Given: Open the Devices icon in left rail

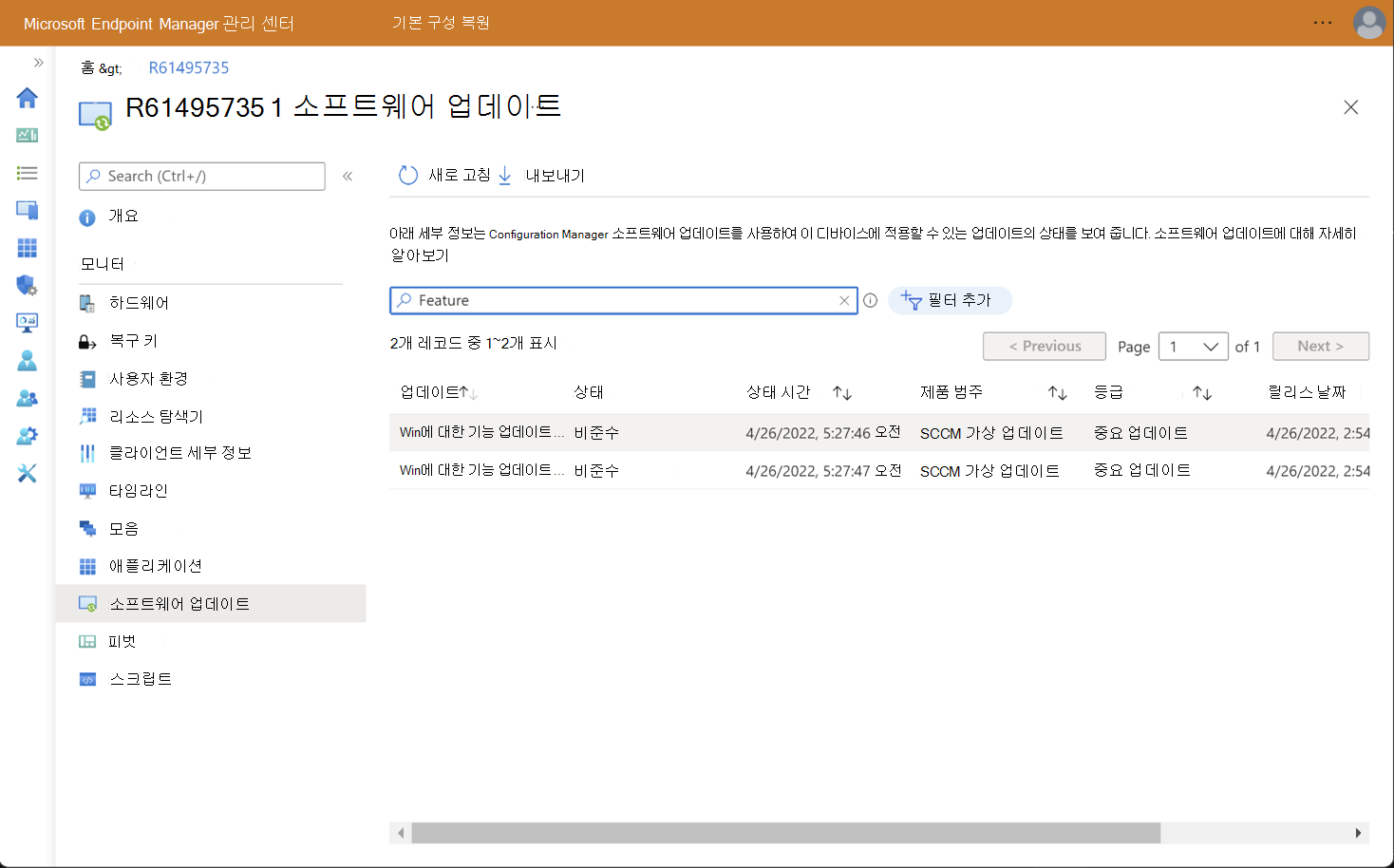Looking at the screenshot, I should coord(27,210).
